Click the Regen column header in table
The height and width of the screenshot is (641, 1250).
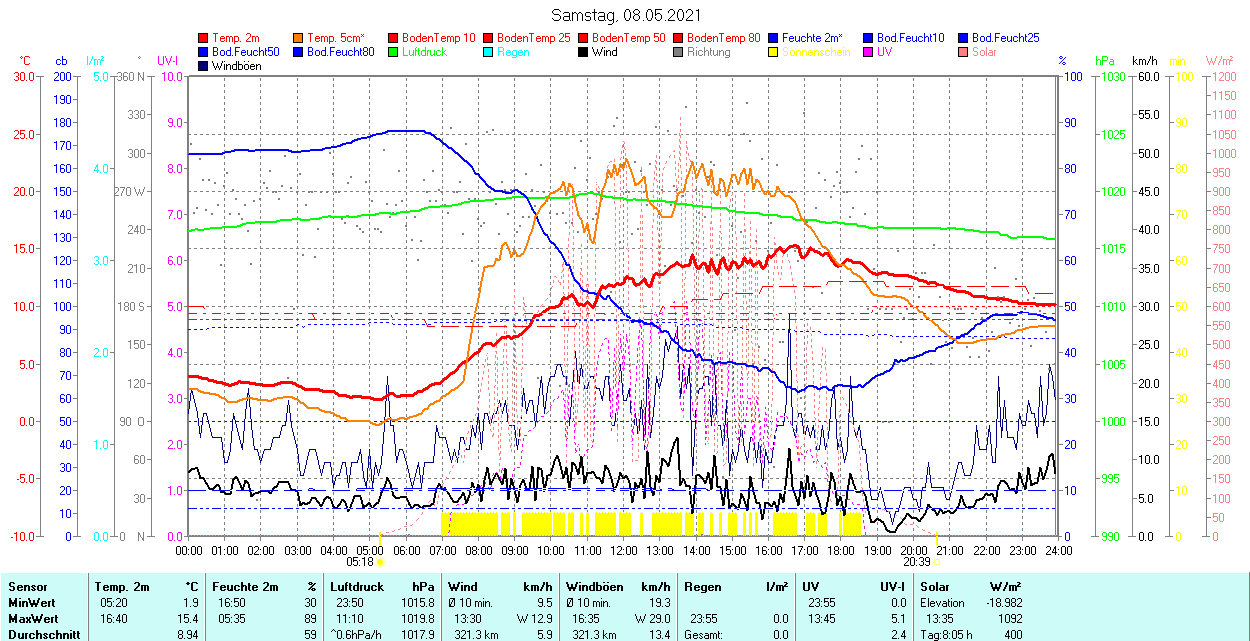[x=701, y=587]
